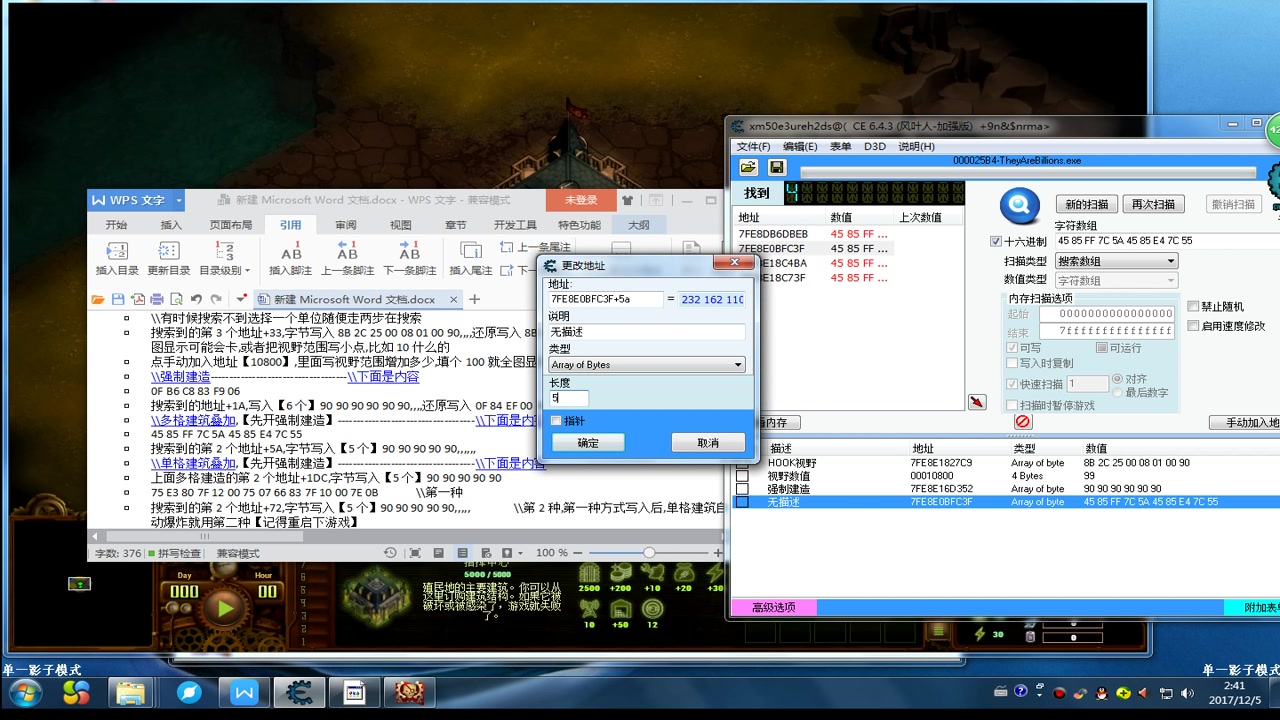Open a new WPS document tab
This screenshot has width=1280, height=720.
click(x=474, y=299)
